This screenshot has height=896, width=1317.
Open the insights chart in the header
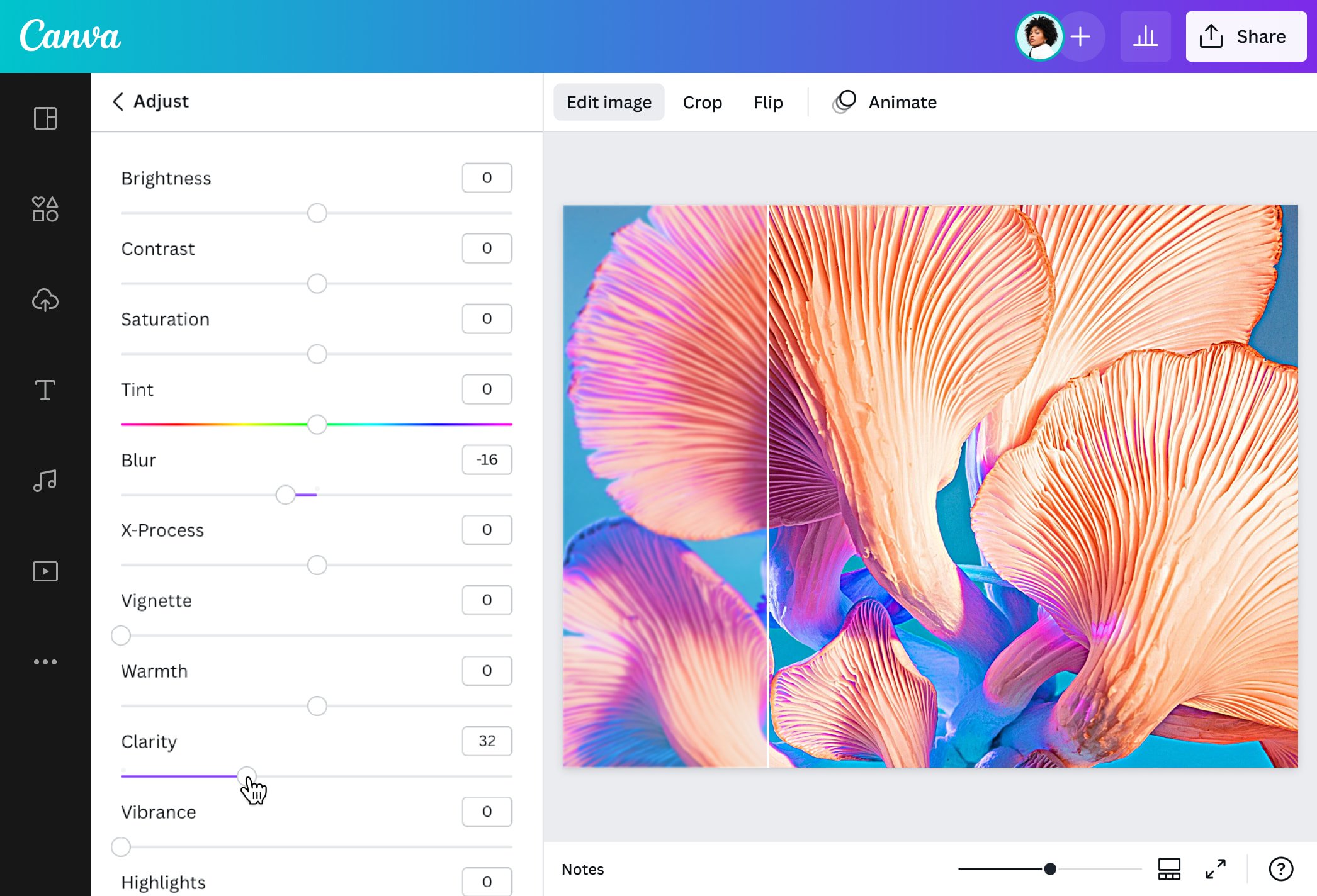click(1145, 36)
